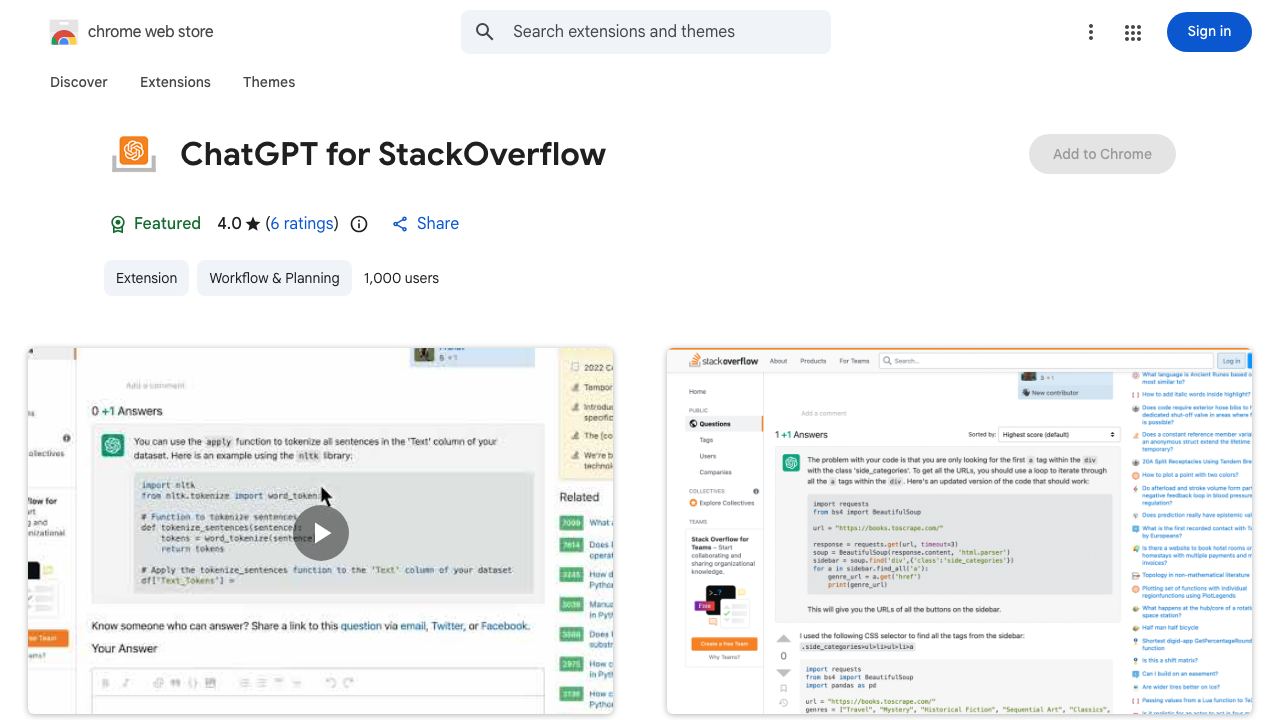
Task: Click the Chrome Web Store logo
Action: (64, 32)
